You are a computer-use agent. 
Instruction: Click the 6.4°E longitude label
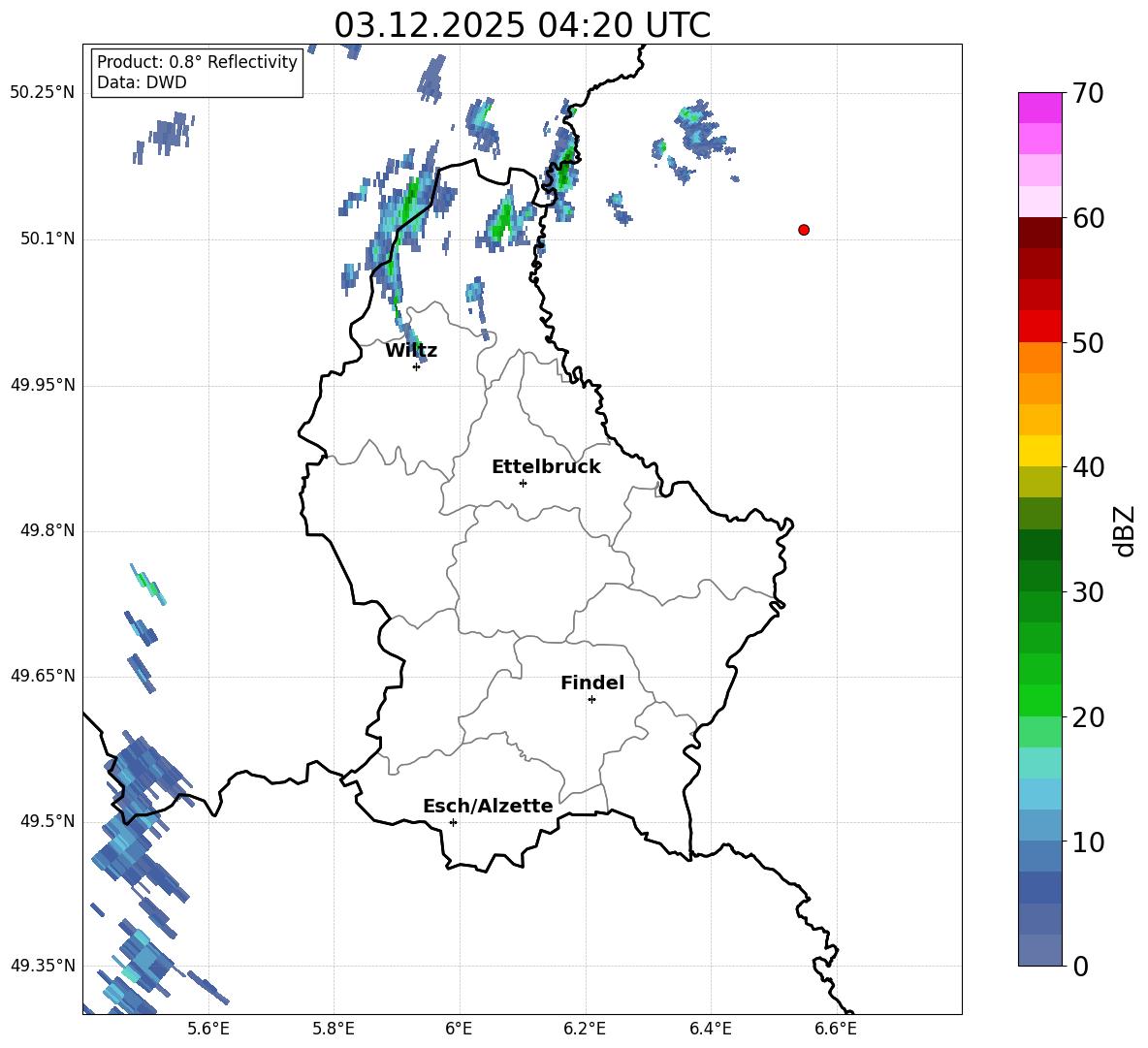[710, 1029]
